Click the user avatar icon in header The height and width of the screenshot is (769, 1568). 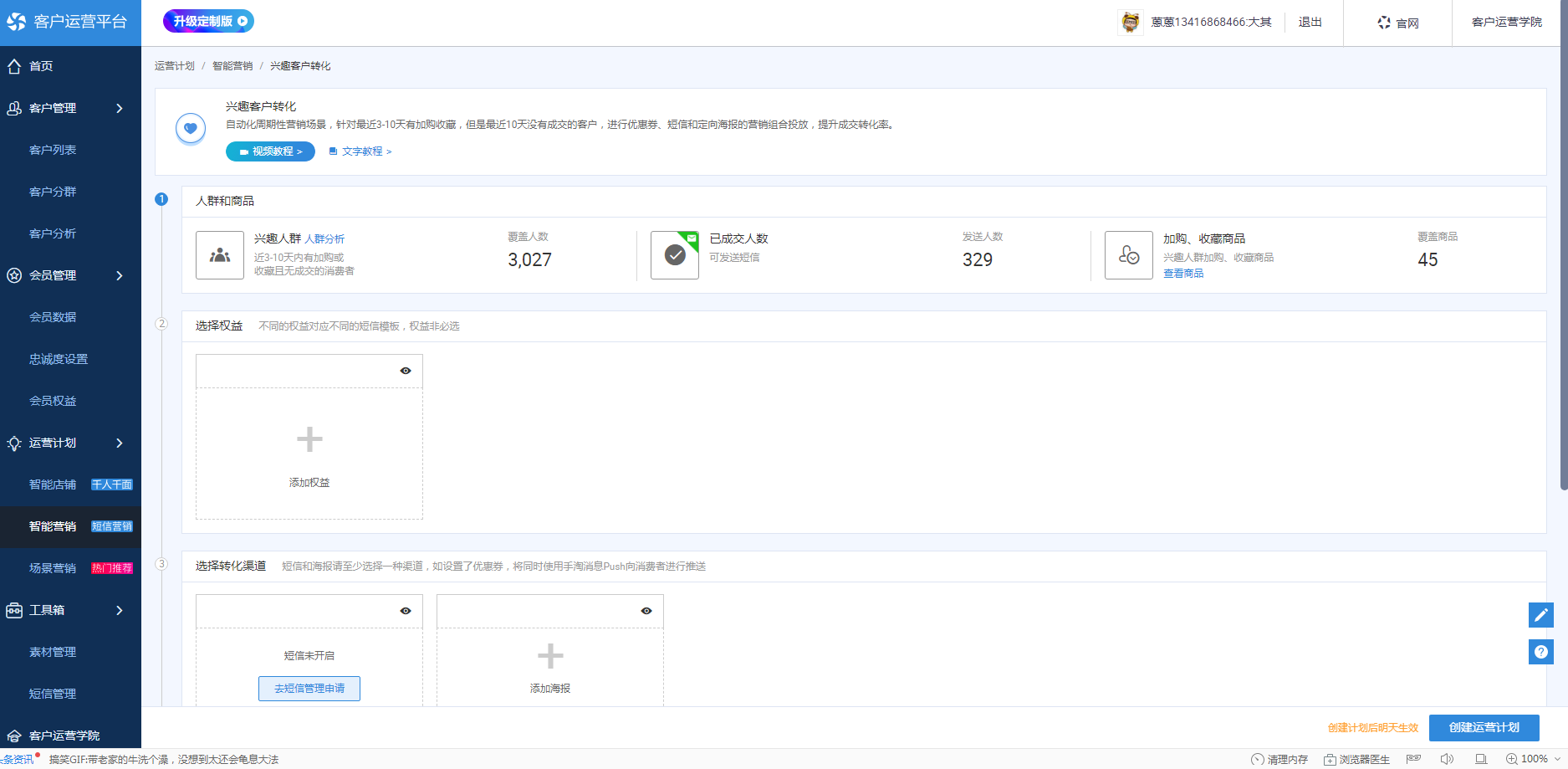coord(1130,23)
